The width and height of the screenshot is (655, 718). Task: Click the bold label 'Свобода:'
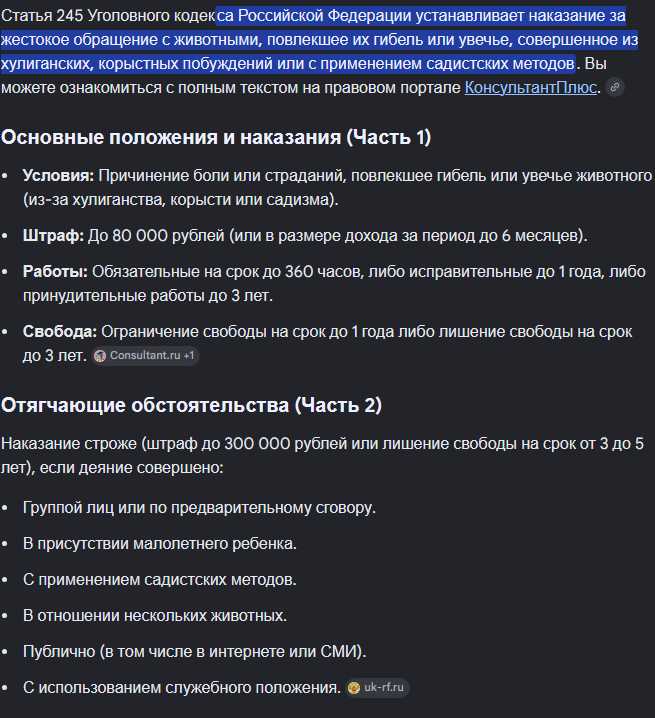click(60, 332)
